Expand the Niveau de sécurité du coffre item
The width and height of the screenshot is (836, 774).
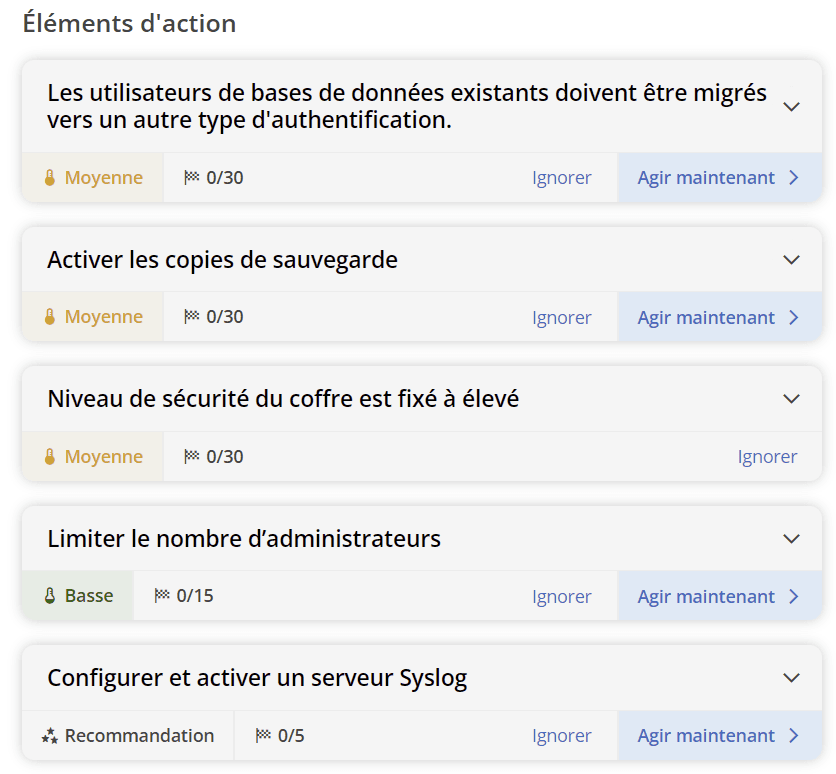(x=792, y=397)
